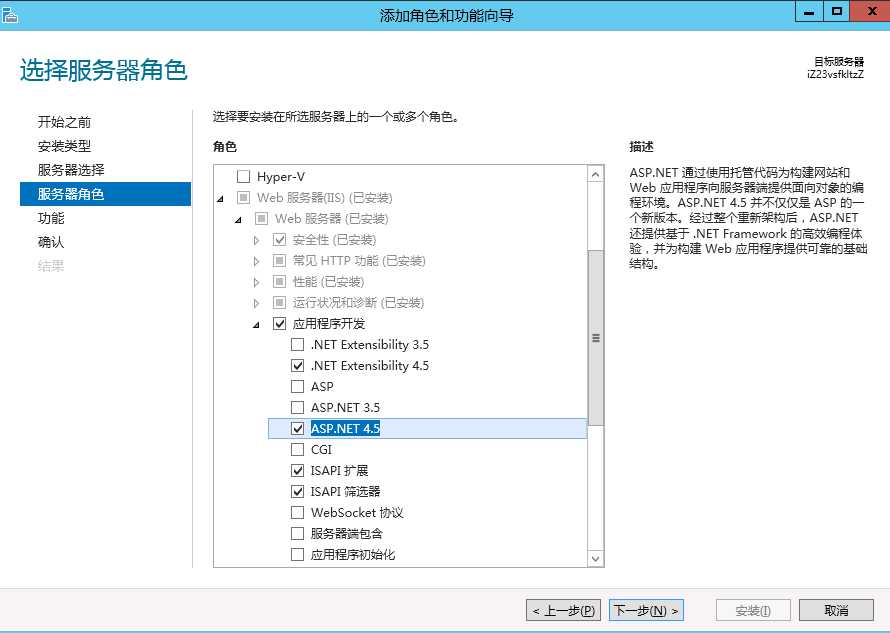This screenshot has width=890, height=633.
Task: Go to 服务器选择 step
Action: pyautogui.click(x=71, y=170)
